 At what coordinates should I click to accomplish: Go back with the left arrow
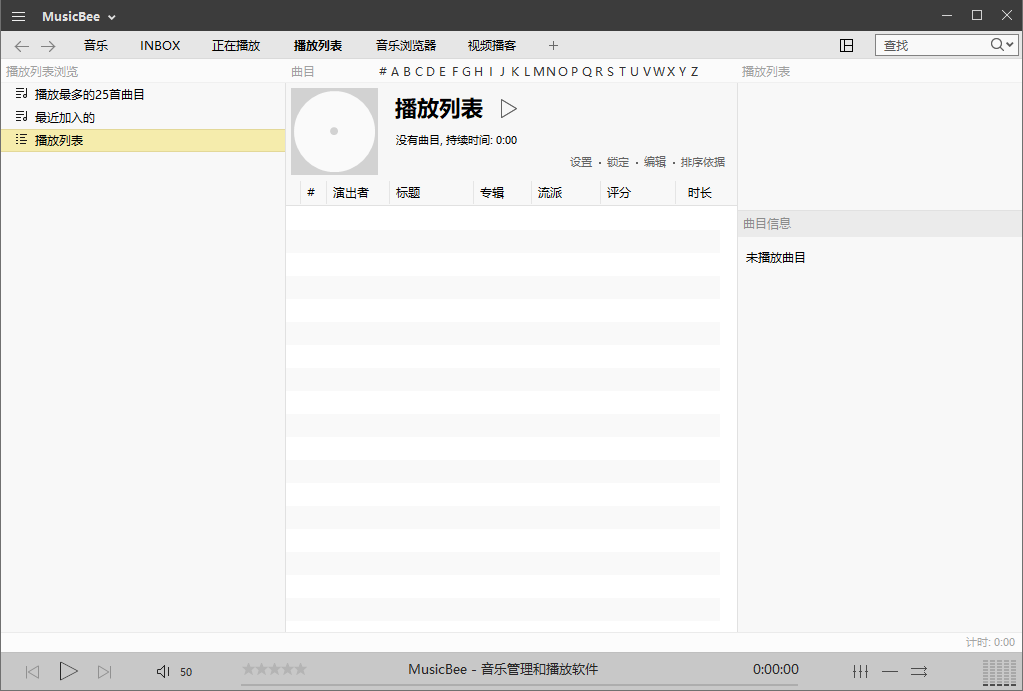click(22, 46)
